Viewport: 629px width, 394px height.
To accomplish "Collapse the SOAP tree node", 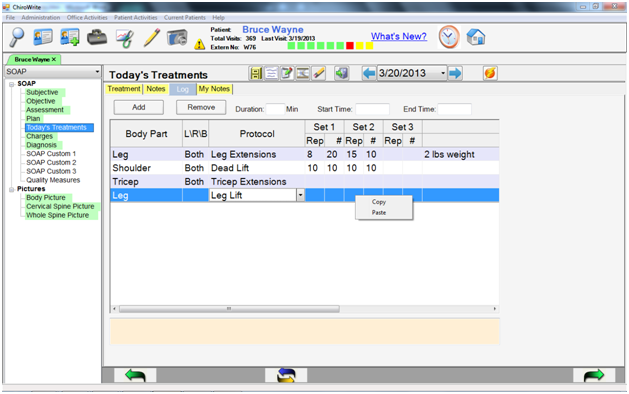I will coord(12,84).
